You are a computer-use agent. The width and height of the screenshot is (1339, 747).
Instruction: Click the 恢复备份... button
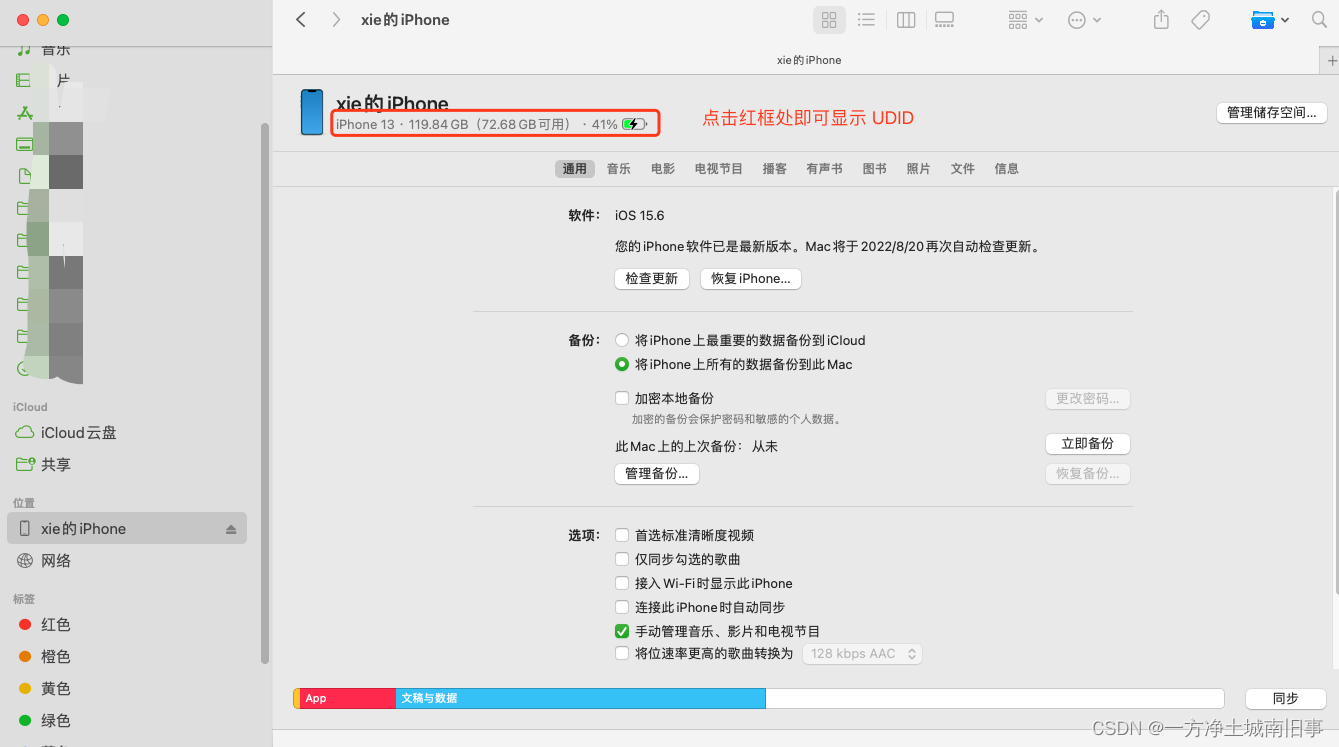pyautogui.click(x=1088, y=474)
